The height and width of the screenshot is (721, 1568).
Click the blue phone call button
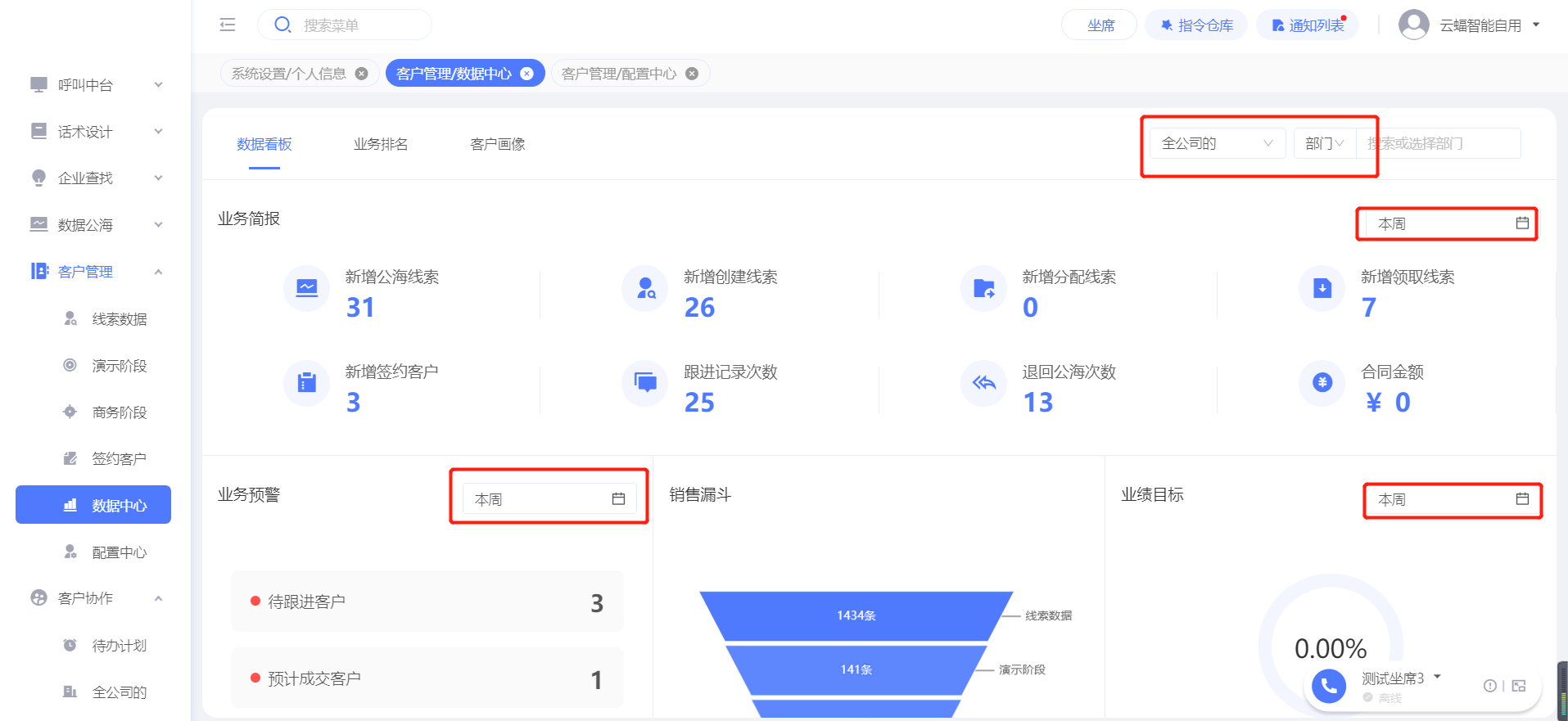[1328, 687]
